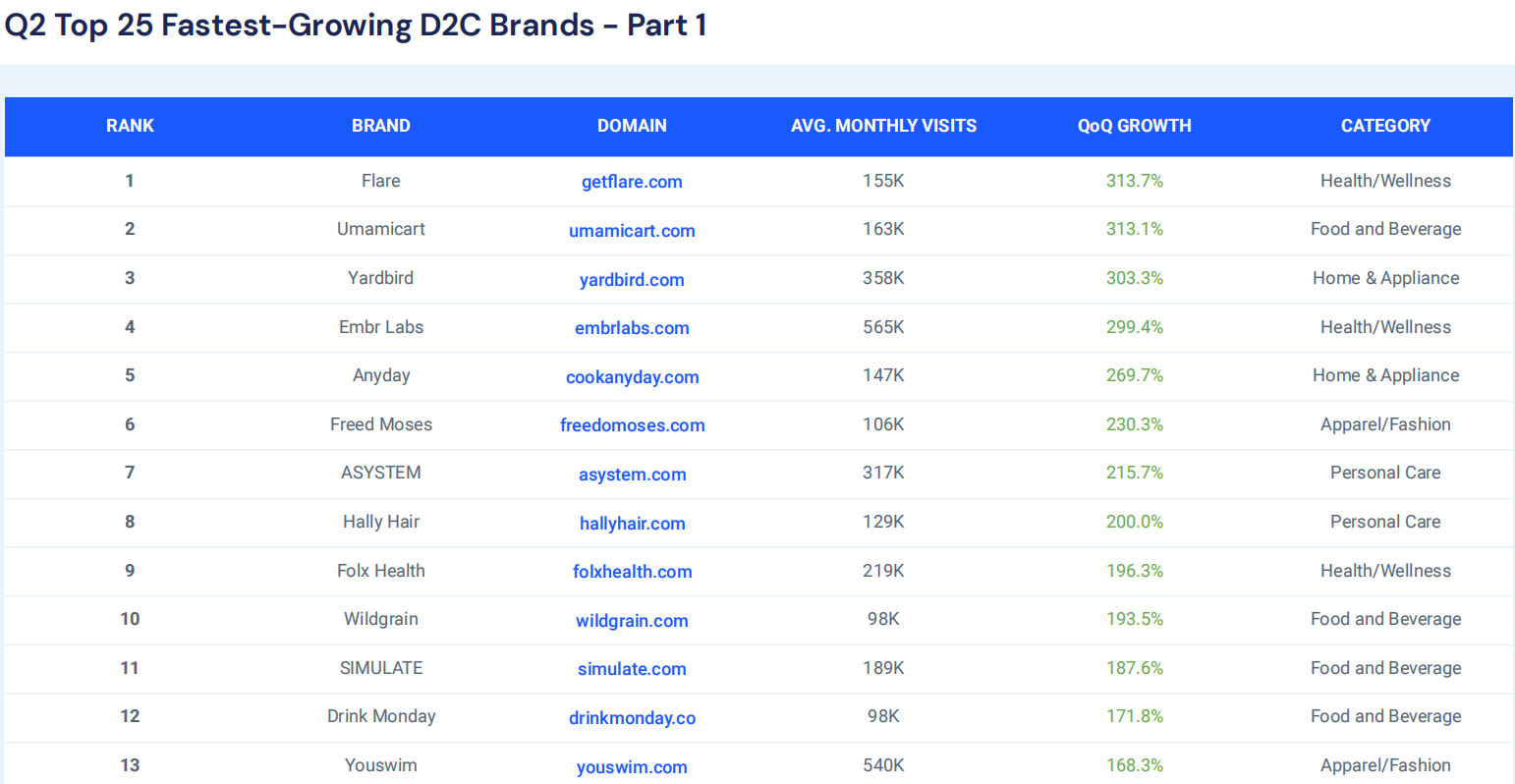The width and height of the screenshot is (1515, 784).
Task: Click the QoQ GROWTH column header
Action: [x=1134, y=126]
